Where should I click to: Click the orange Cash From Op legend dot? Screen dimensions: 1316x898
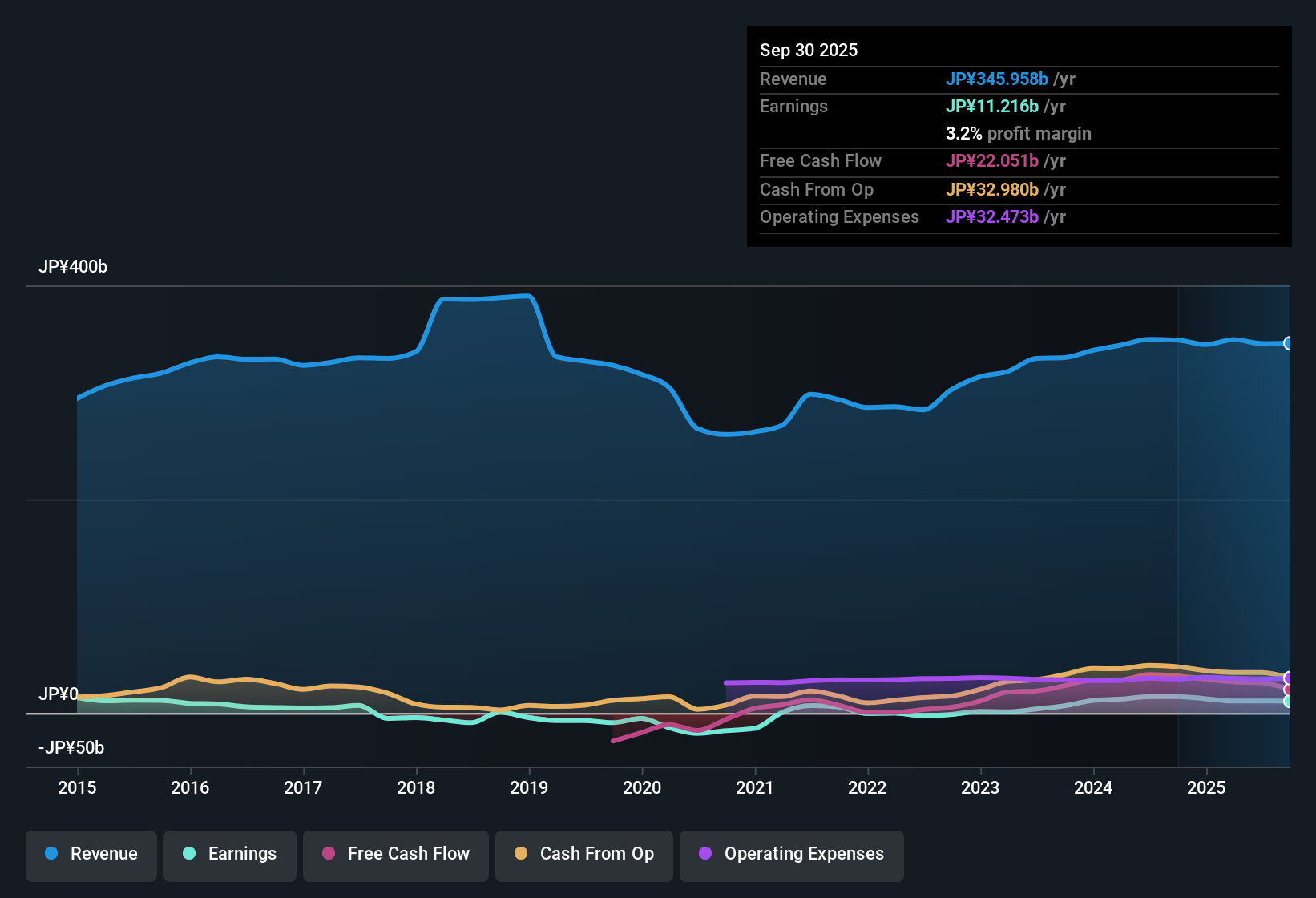[520, 854]
